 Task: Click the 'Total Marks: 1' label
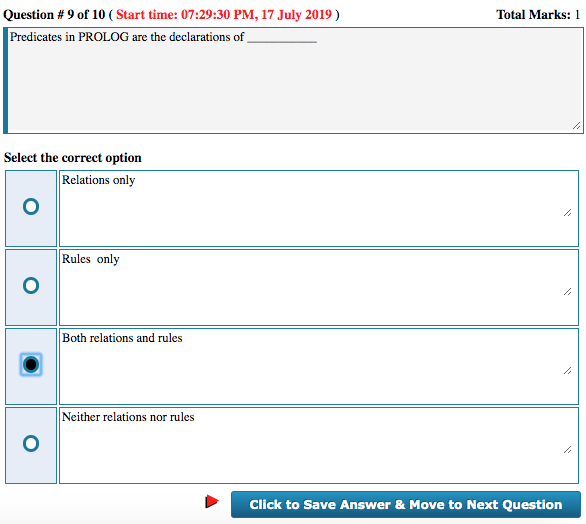coord(538,15)
